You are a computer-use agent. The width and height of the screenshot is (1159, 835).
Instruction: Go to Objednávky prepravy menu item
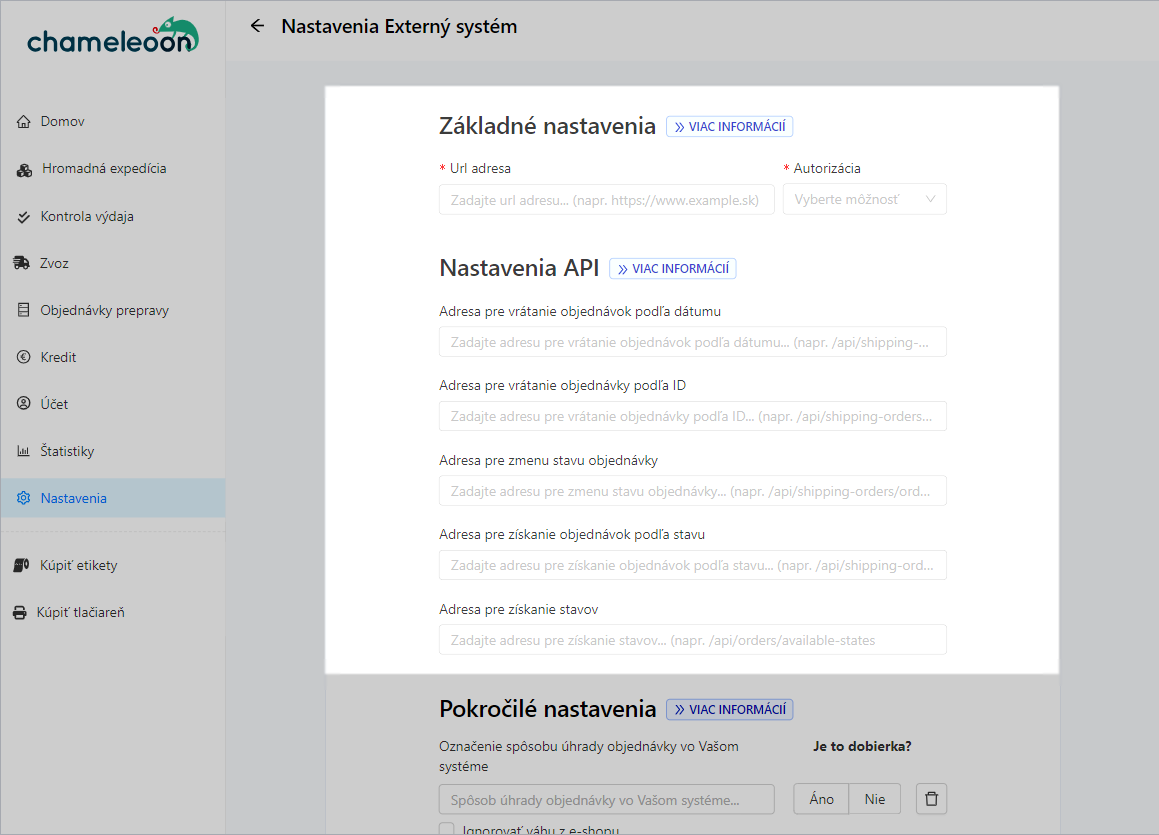(x=104, y=311)
